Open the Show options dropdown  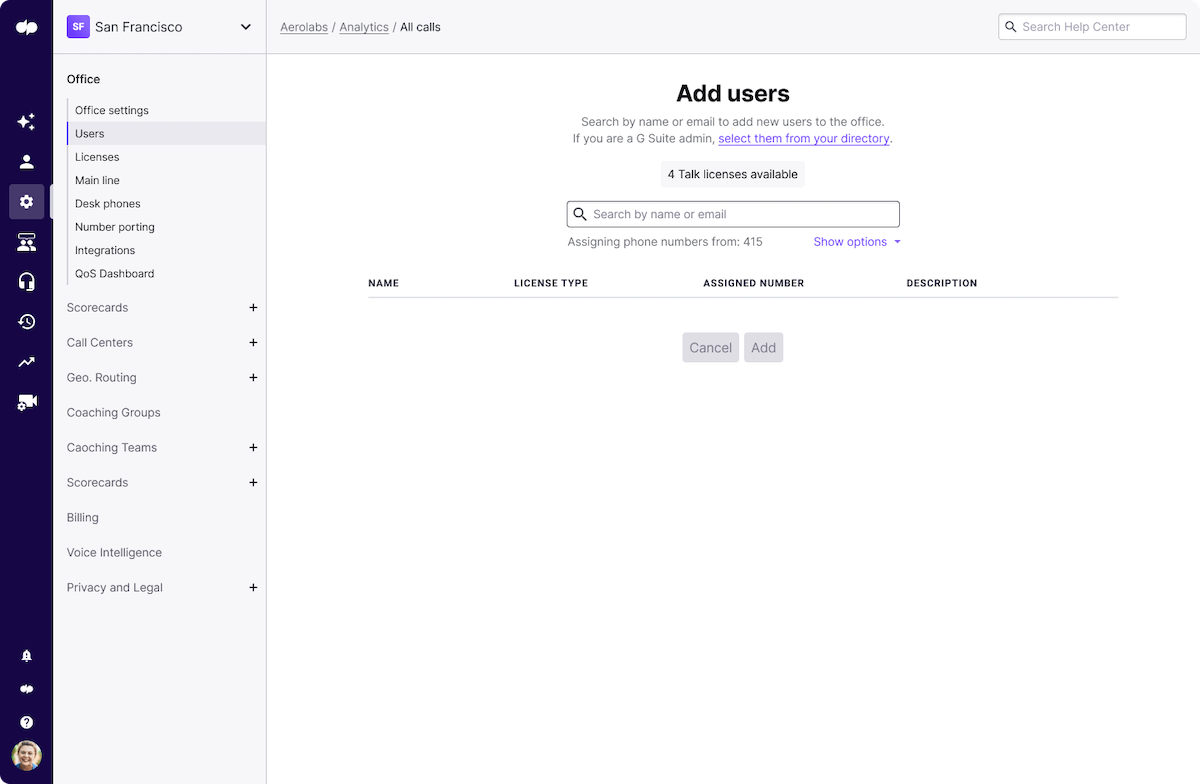[x=856, y=241]
